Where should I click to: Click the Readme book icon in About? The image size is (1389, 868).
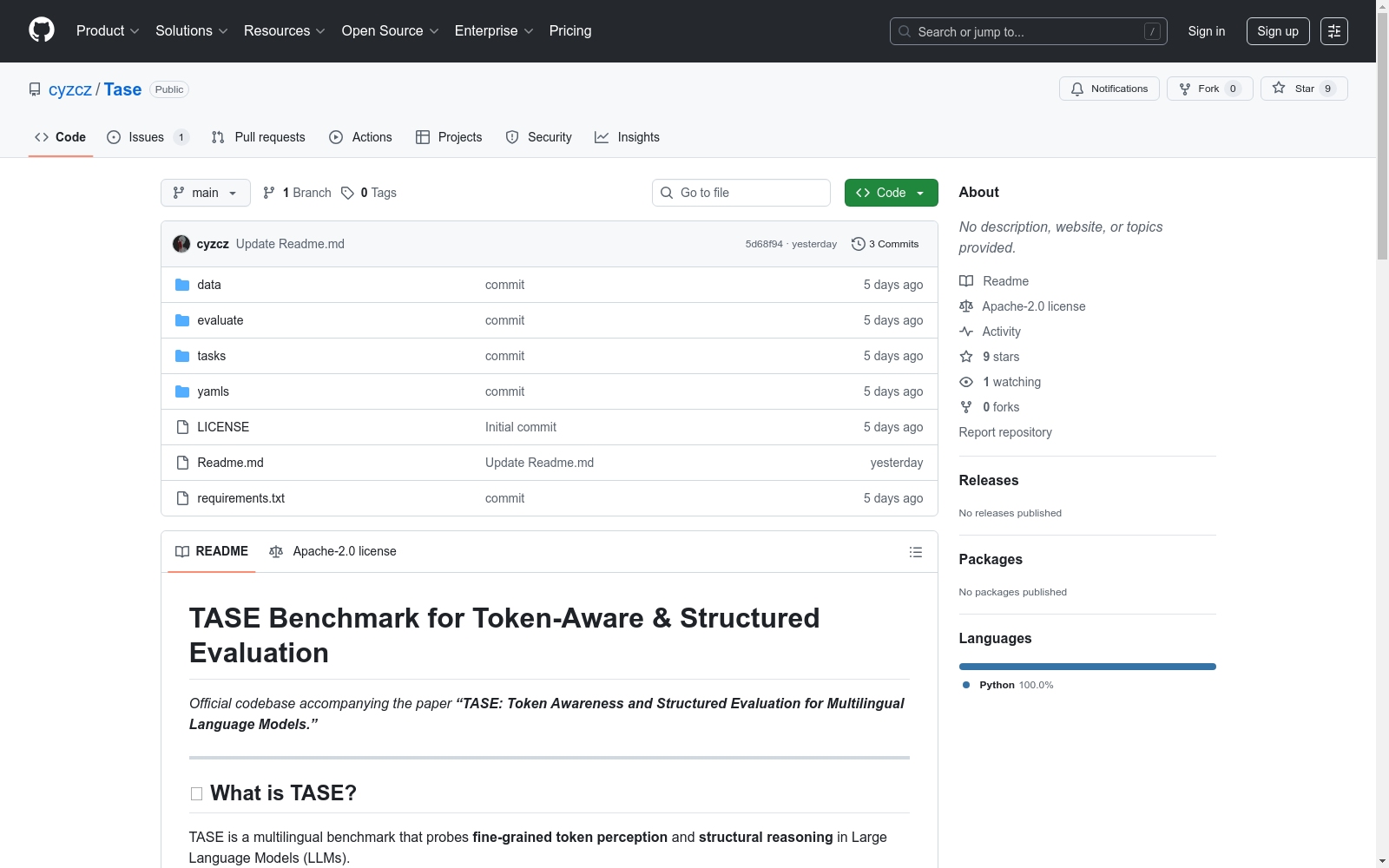click(x=966, y=281)
